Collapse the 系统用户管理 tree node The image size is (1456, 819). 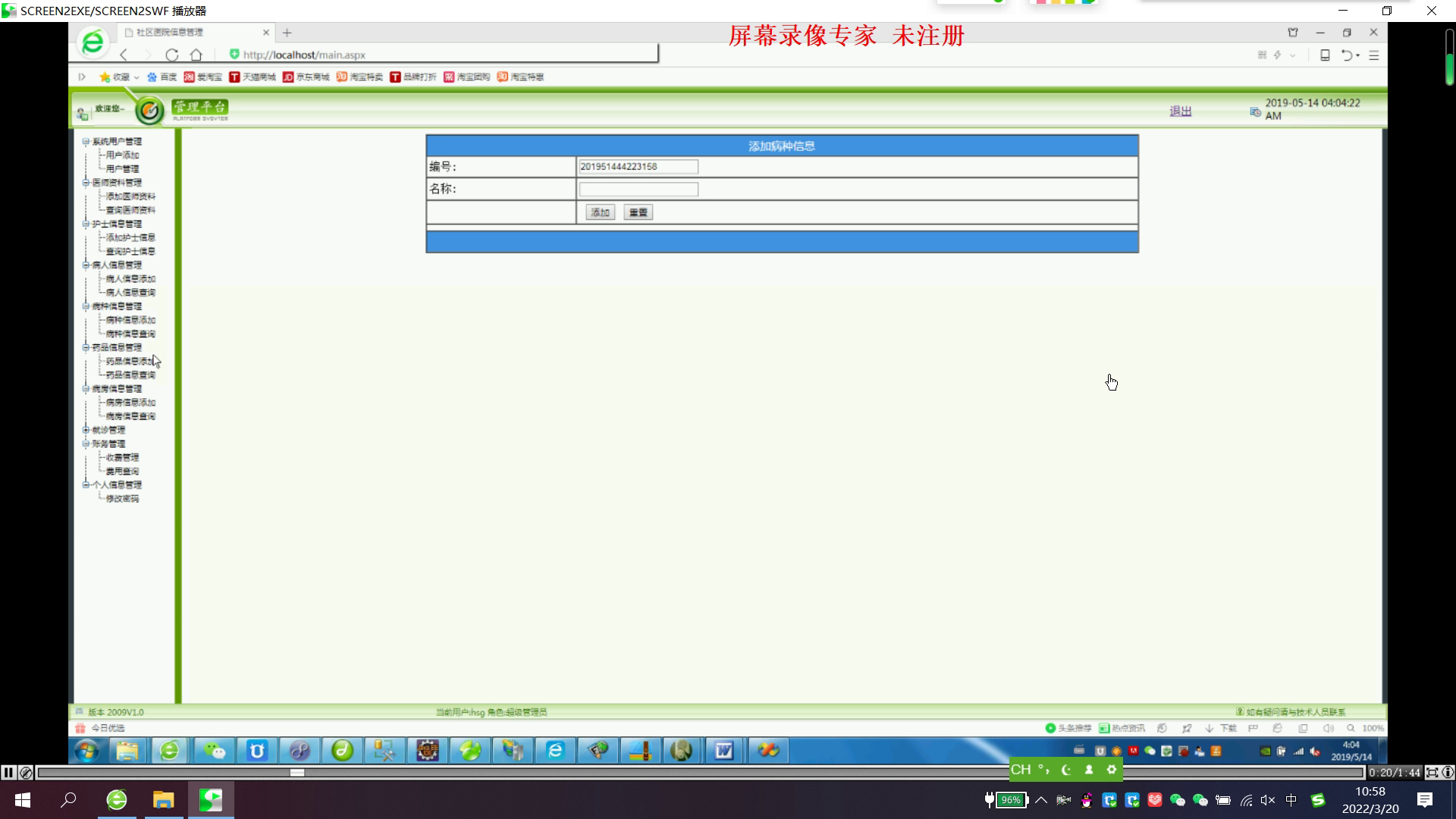(x=86, y=141)
